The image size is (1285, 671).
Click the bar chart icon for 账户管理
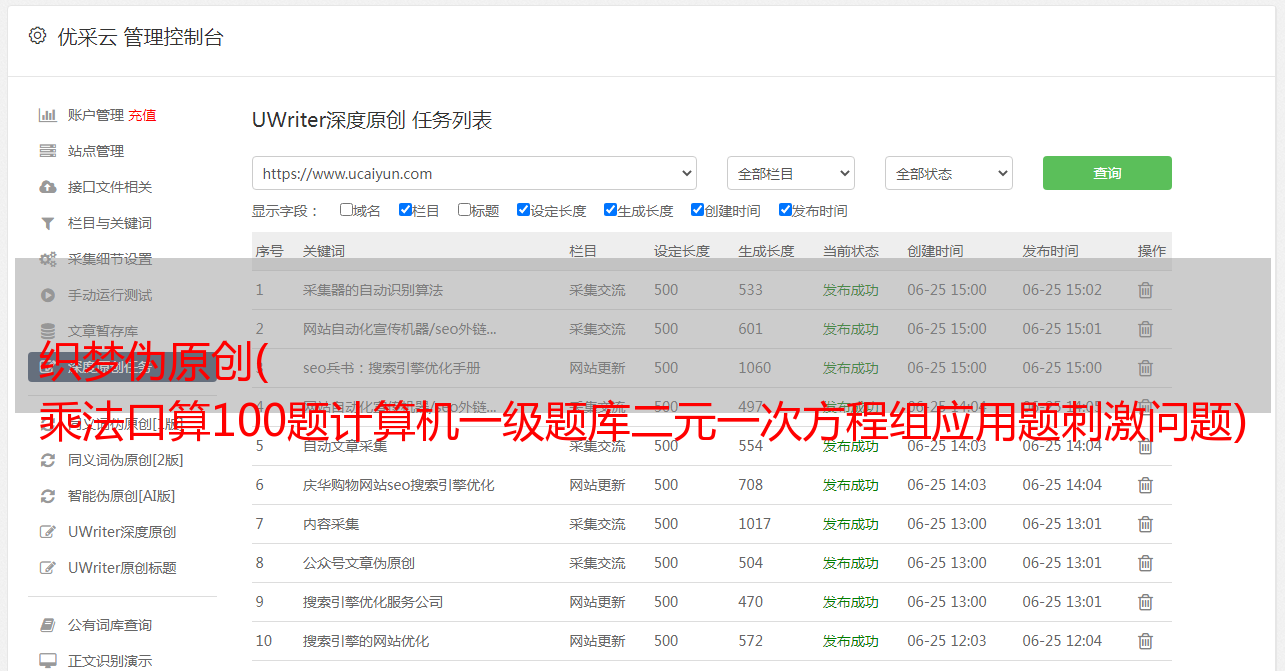(47, 115)
